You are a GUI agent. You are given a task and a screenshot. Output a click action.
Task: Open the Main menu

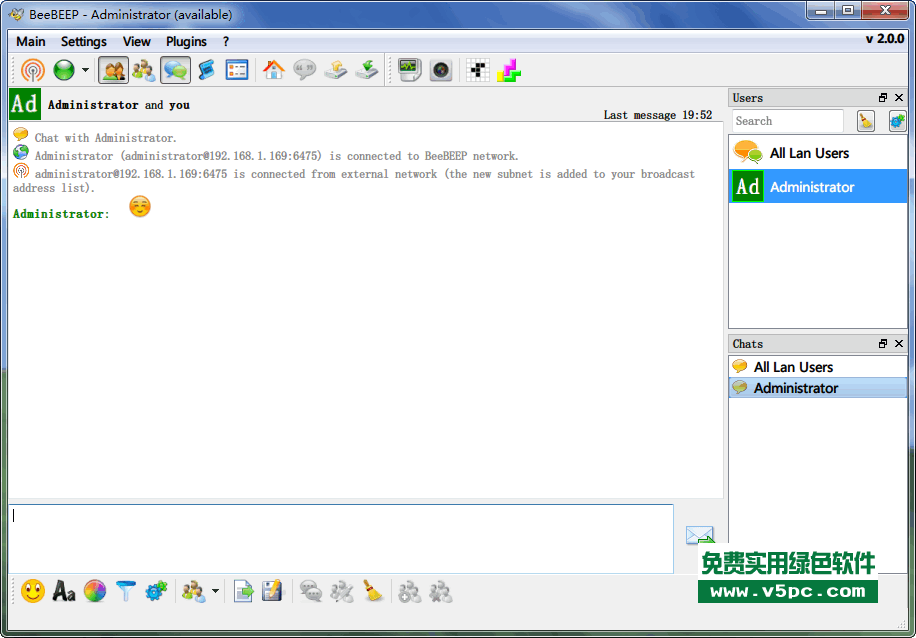31,41
